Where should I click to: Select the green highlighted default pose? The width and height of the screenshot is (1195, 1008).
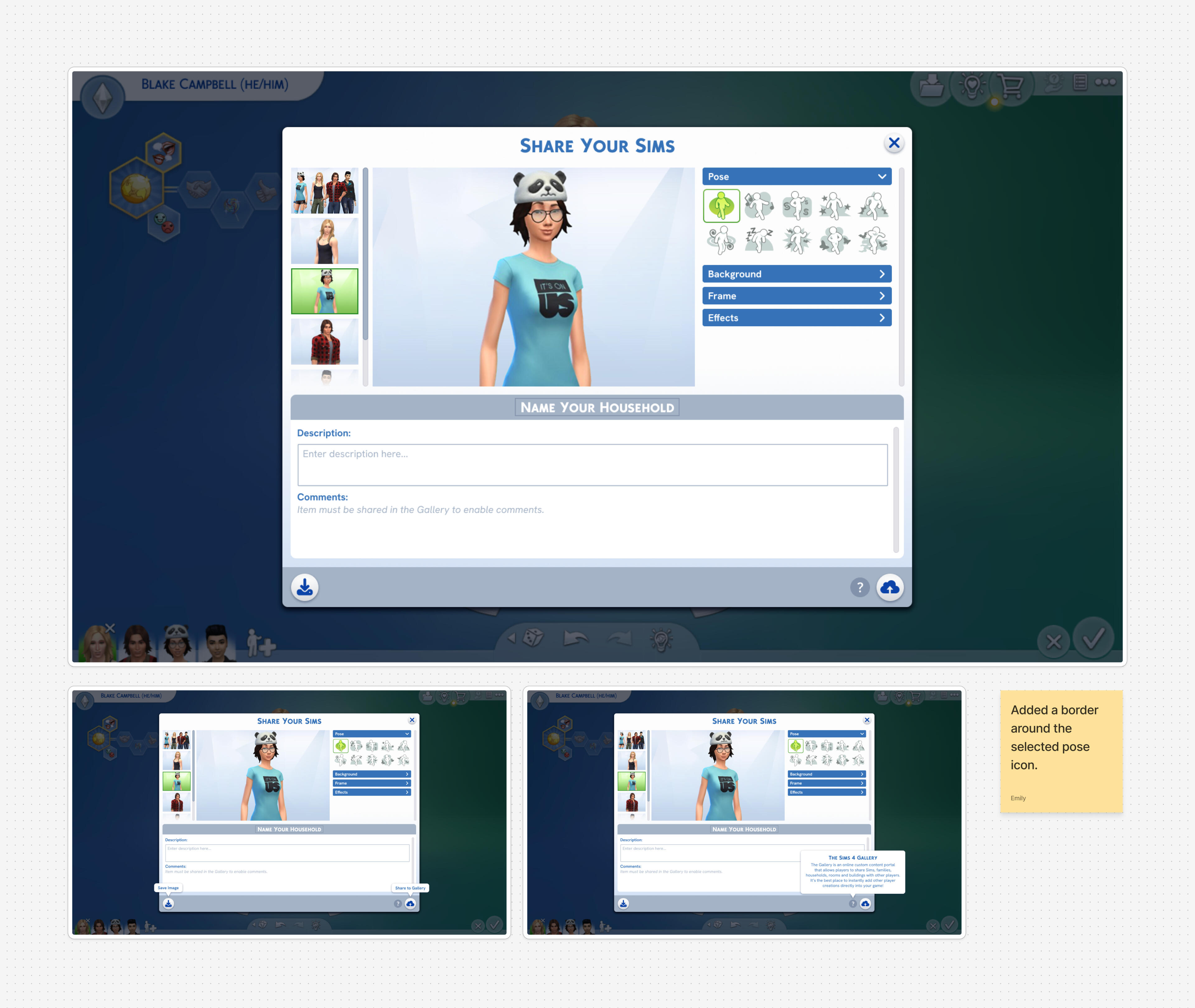[x=721, y=206]
